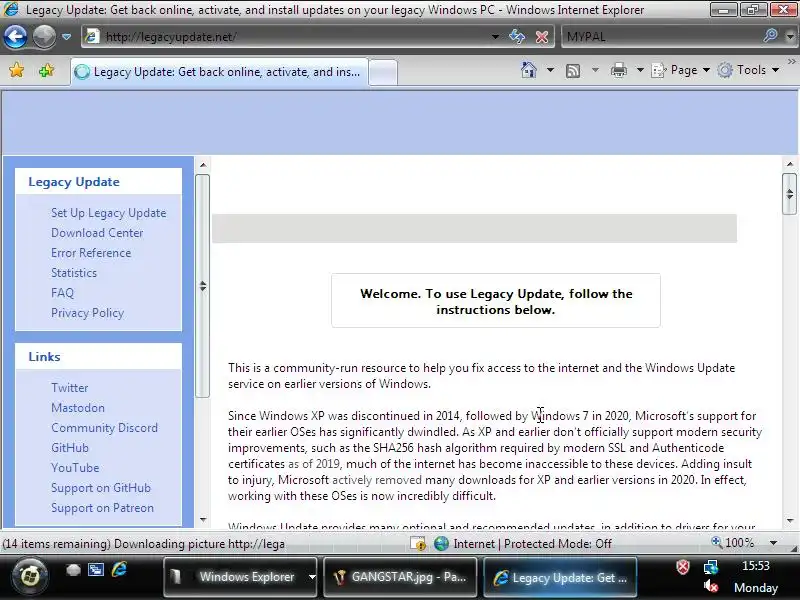Viewport: 800px width, 600px height.
Task: Expand the zoom level dropdown arrow
Action: (x=773, y=543)
